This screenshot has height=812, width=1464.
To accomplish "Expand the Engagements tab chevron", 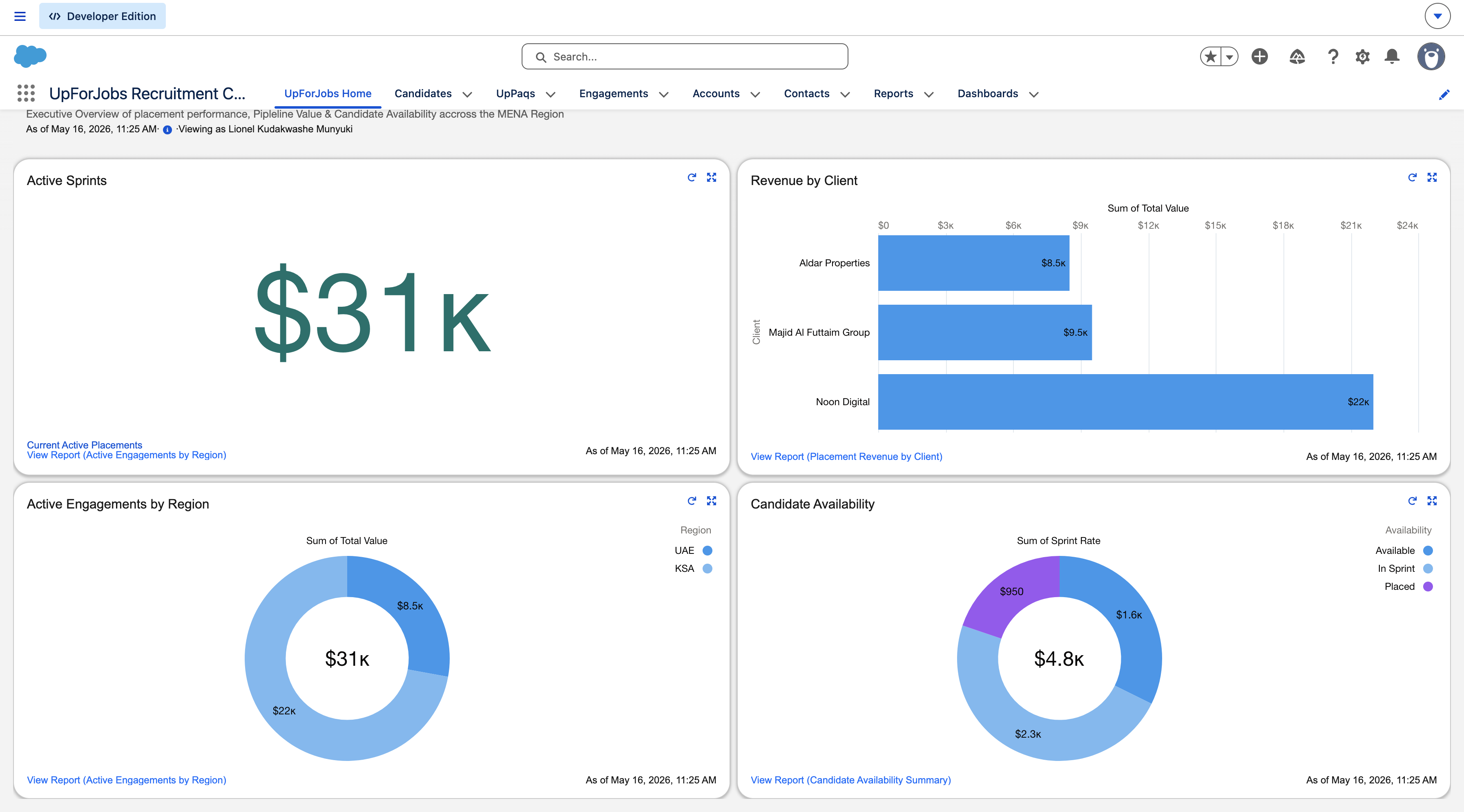I will click(663, 94).
